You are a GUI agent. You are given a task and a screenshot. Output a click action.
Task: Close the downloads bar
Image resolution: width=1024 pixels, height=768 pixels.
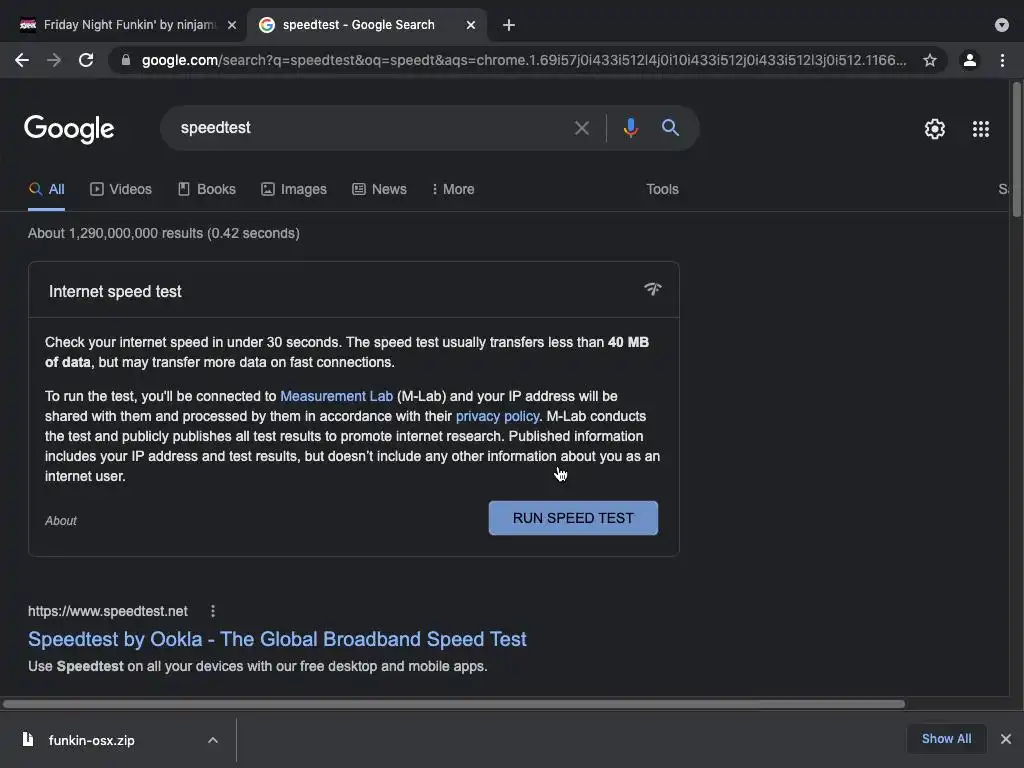coord(1006,739)
